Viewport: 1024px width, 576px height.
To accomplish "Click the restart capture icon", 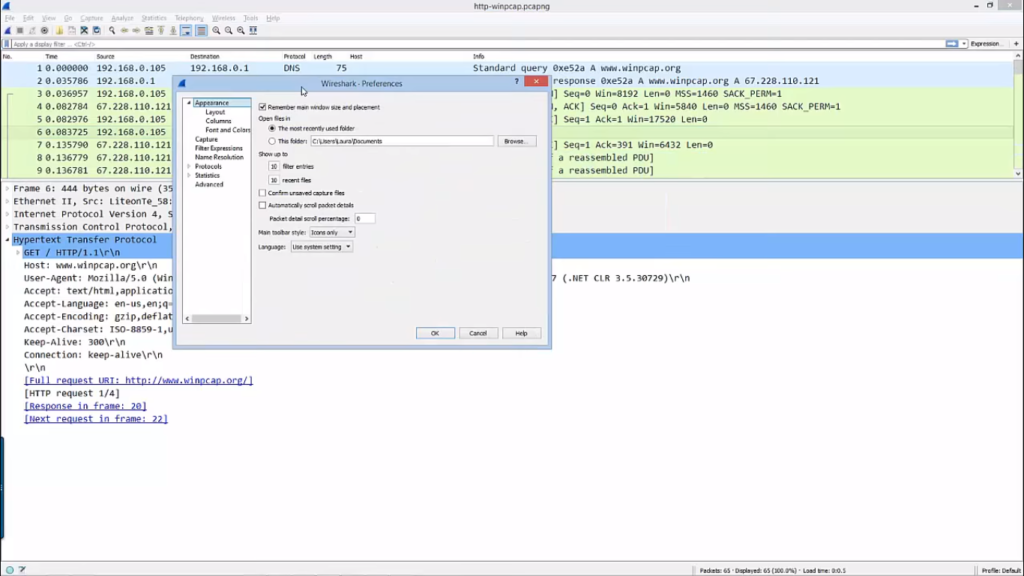I will click(32, 31).
